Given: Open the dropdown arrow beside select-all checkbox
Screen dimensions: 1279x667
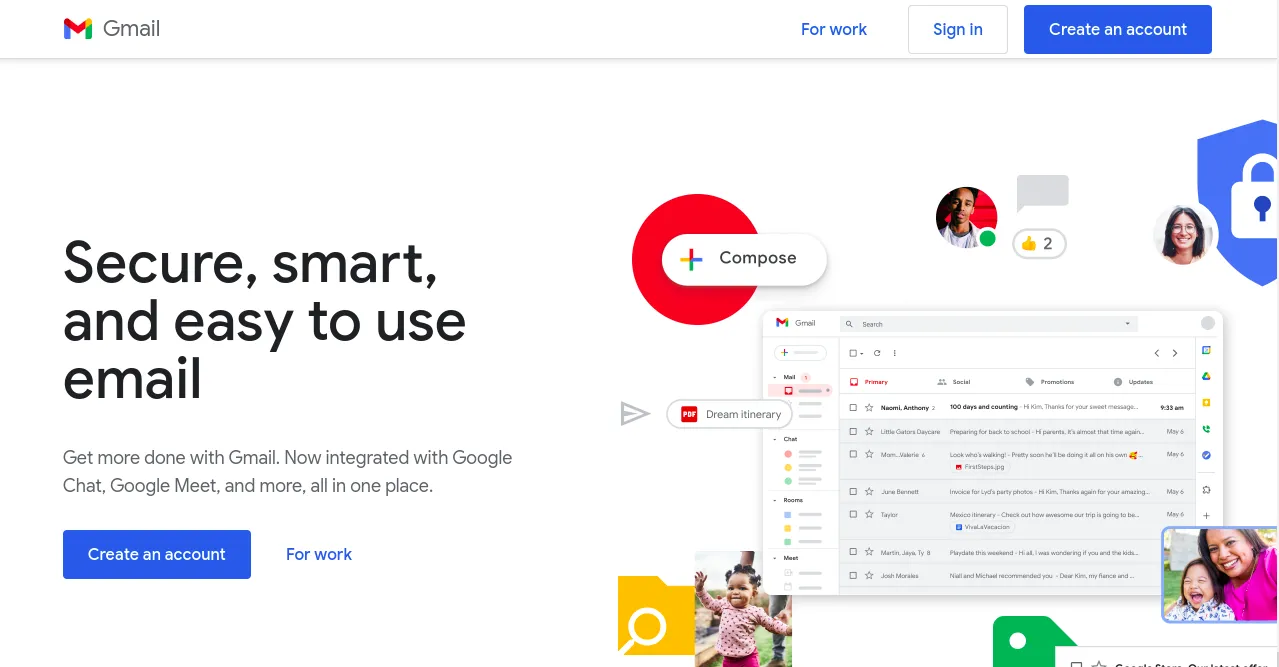Looking at the screenshot, I should click(x=862, y=353).
